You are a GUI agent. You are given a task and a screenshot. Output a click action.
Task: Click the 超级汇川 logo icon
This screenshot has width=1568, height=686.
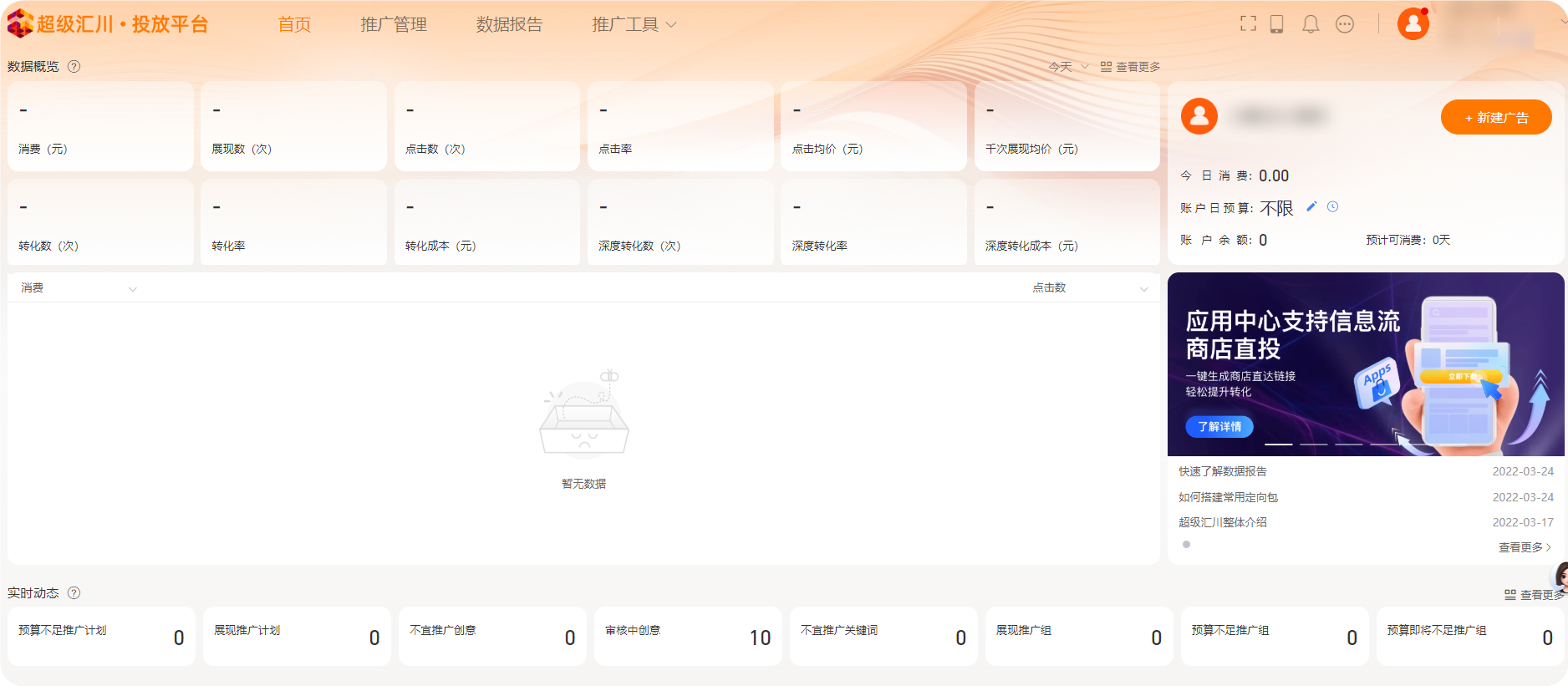pyautogui.click(x=20, y=24)
